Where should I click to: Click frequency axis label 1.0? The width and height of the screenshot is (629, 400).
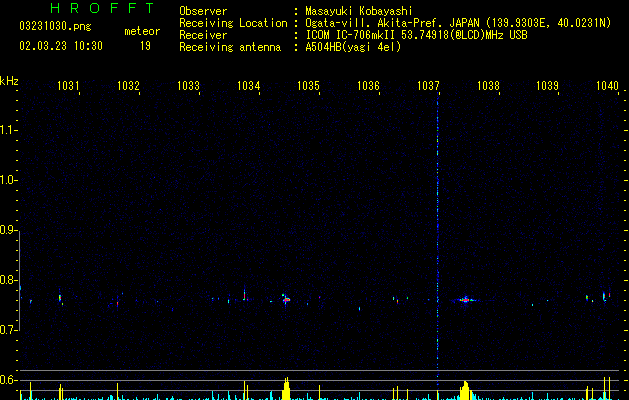[8, 180]
